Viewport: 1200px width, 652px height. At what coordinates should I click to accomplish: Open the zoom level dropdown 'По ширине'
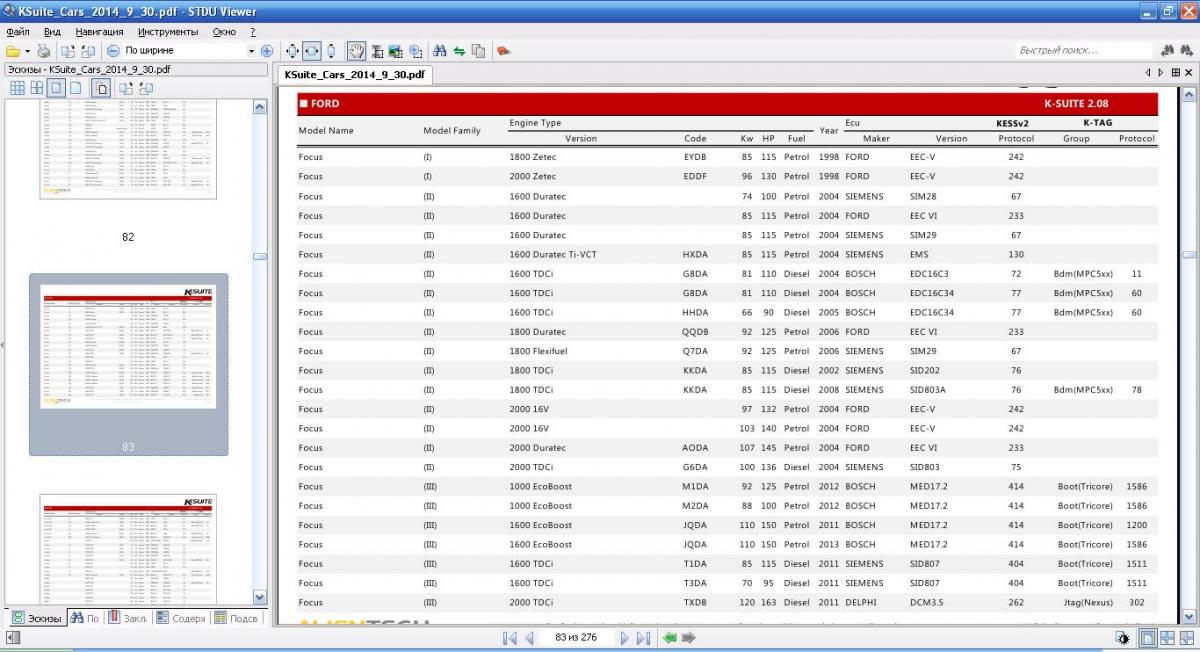click(251, 51)
